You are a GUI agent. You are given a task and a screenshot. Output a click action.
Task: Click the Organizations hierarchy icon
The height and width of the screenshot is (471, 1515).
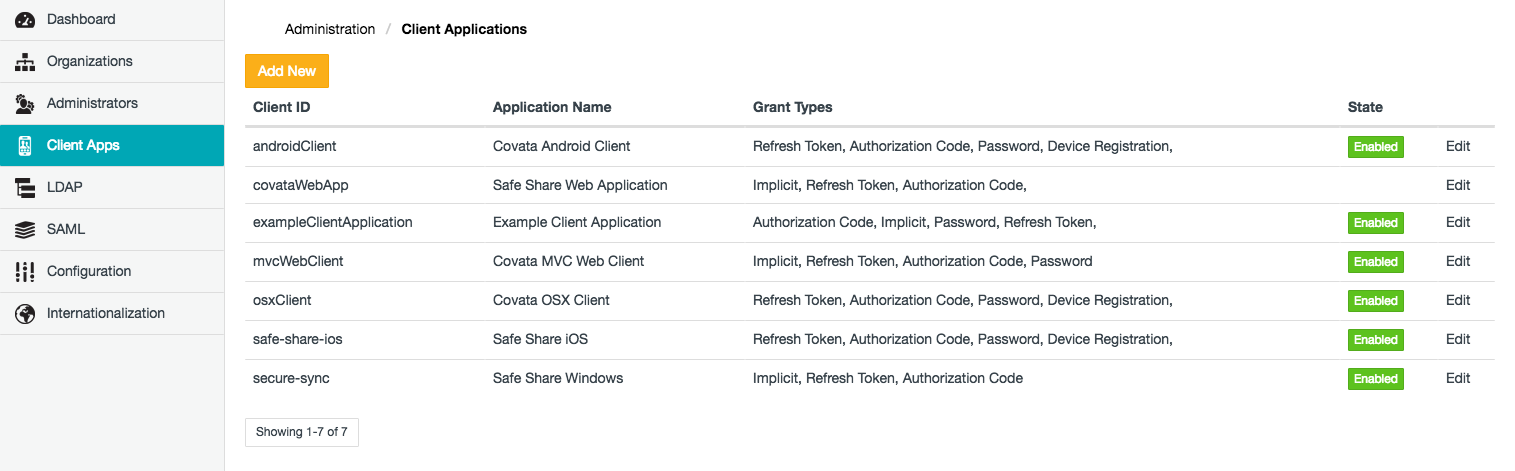[25, 62]
